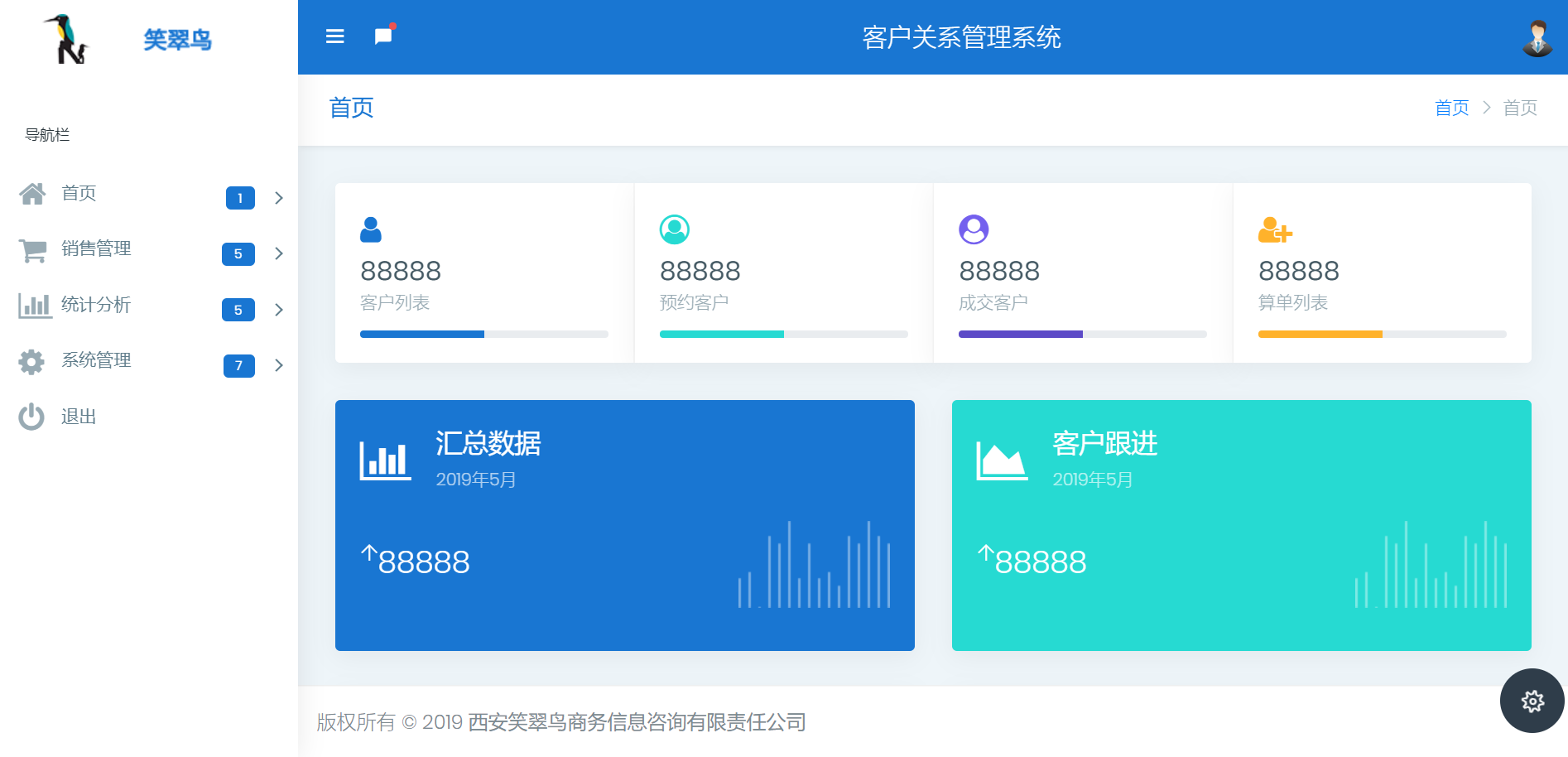This screenshot has height=757, width=1568.
Task: Select 退出 to log out
Action: tap(149, 417)
